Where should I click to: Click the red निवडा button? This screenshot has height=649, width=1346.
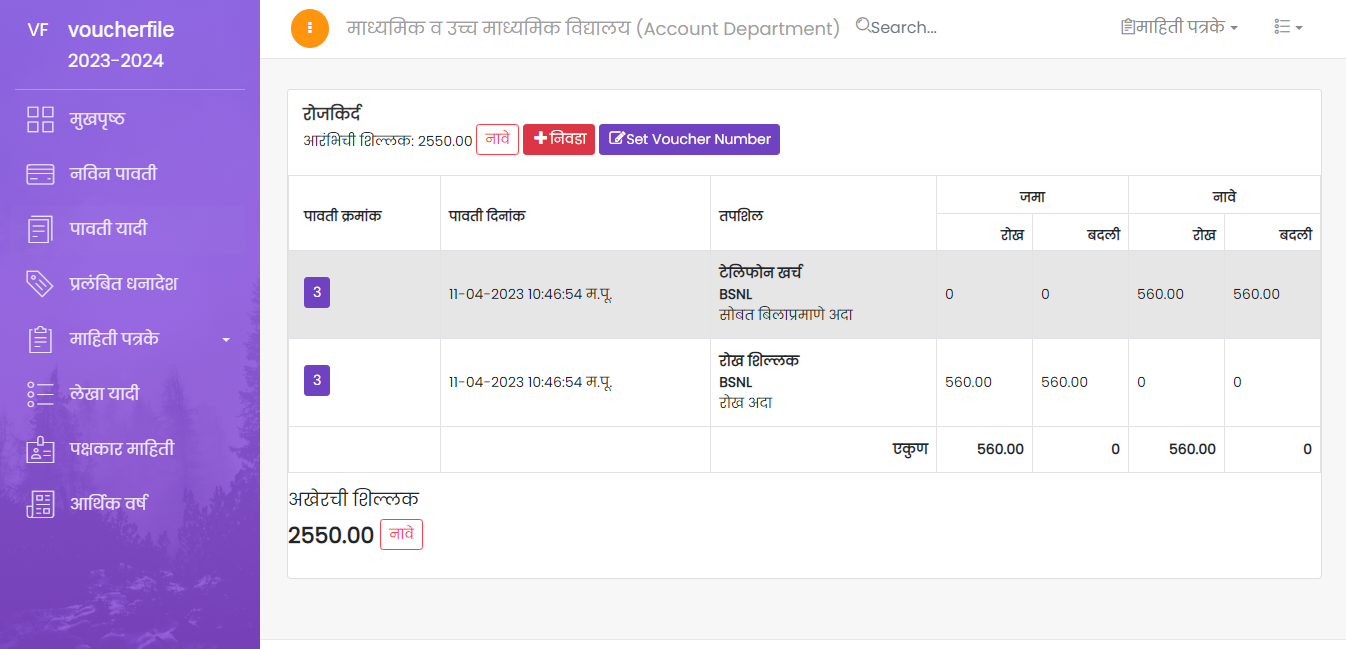pos(559,139)
